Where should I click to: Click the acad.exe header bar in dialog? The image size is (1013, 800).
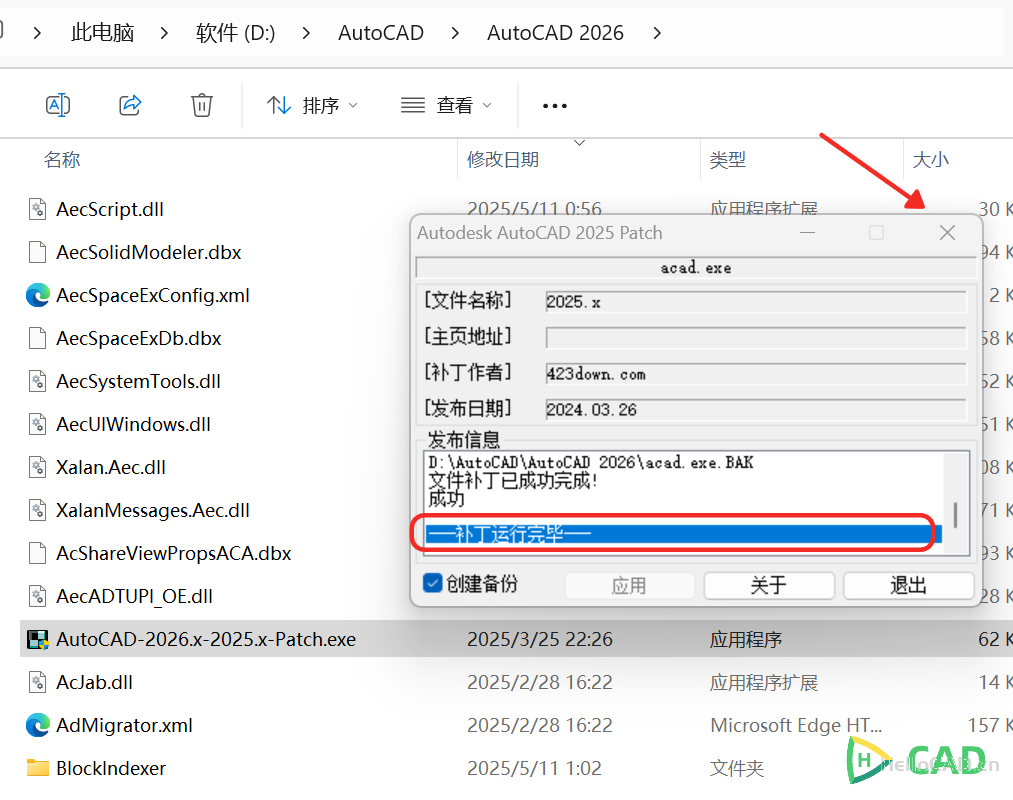pos(696,268)
